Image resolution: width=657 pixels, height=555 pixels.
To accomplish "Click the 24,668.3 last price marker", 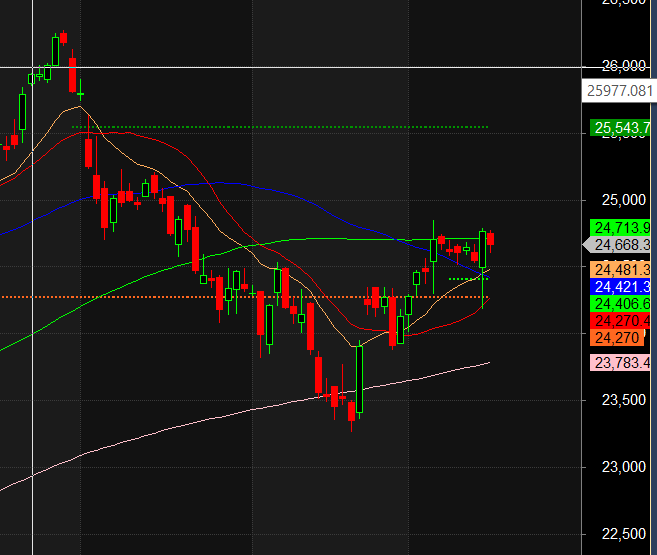I will coord(617,245).
